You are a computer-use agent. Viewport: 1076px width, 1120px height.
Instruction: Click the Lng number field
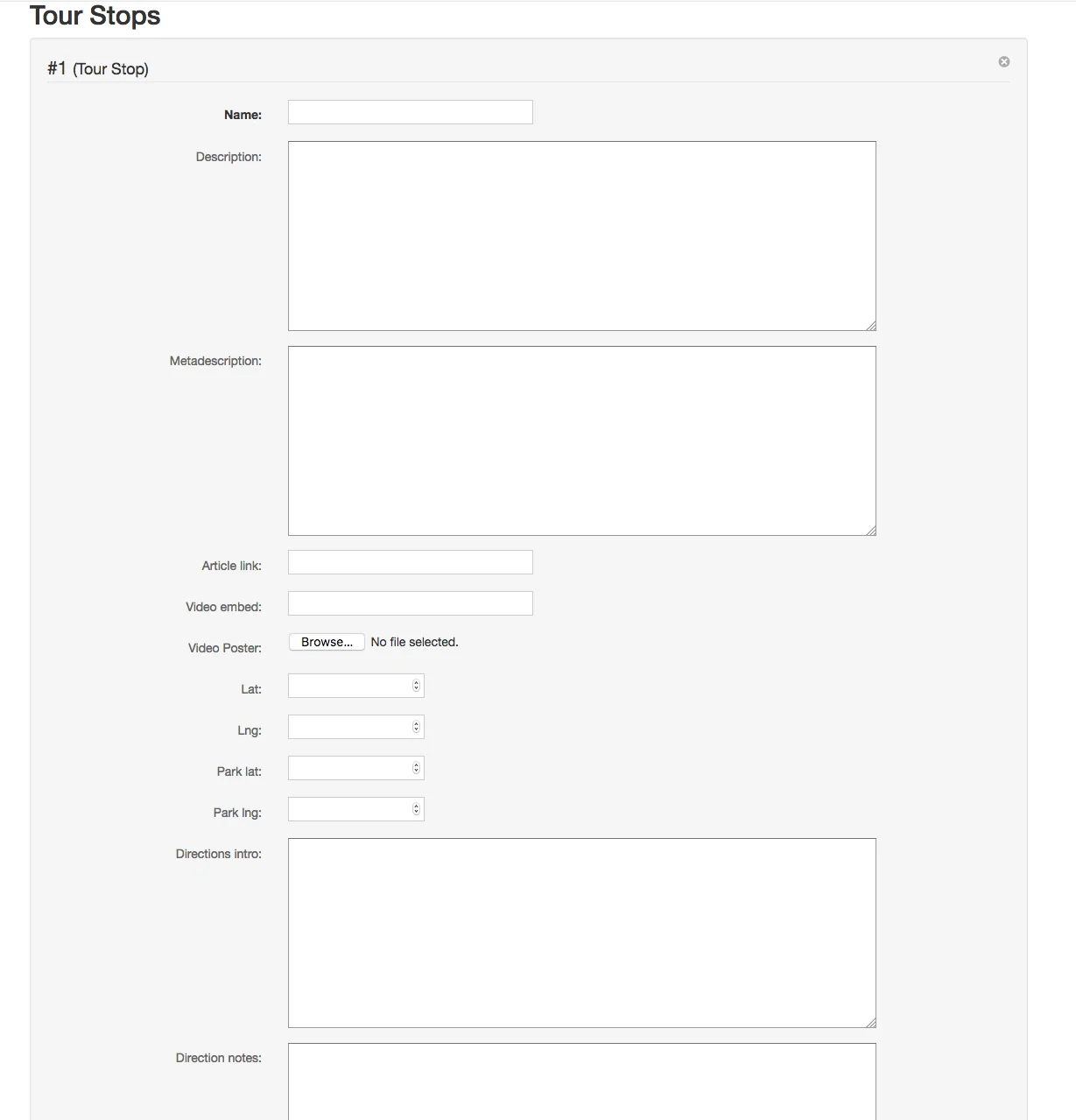tap(356, 727)
